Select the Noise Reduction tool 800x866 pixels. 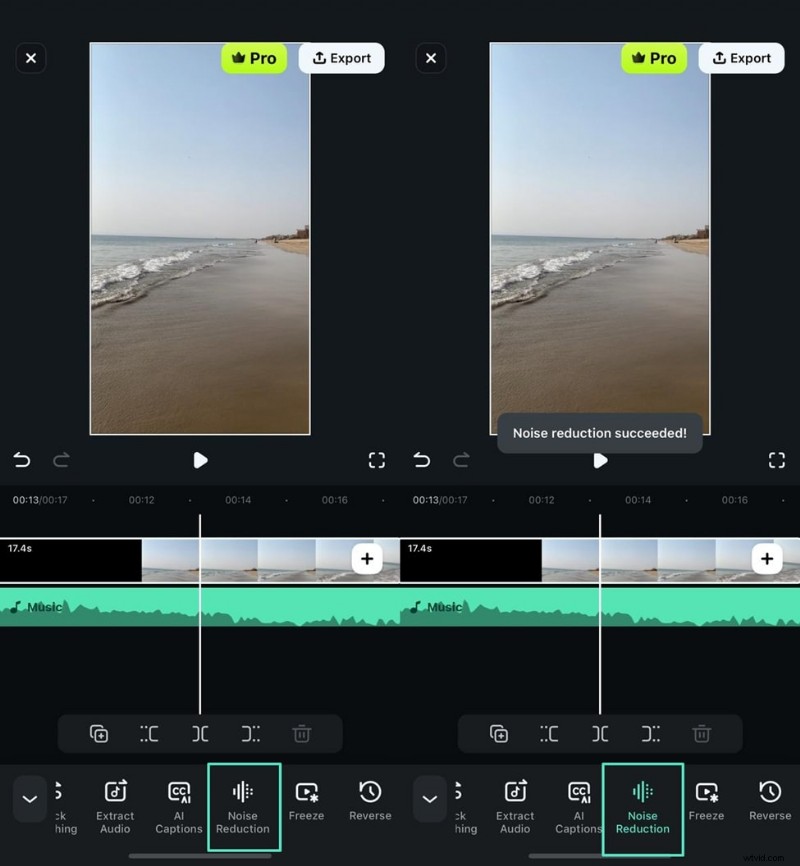point(244,806)
